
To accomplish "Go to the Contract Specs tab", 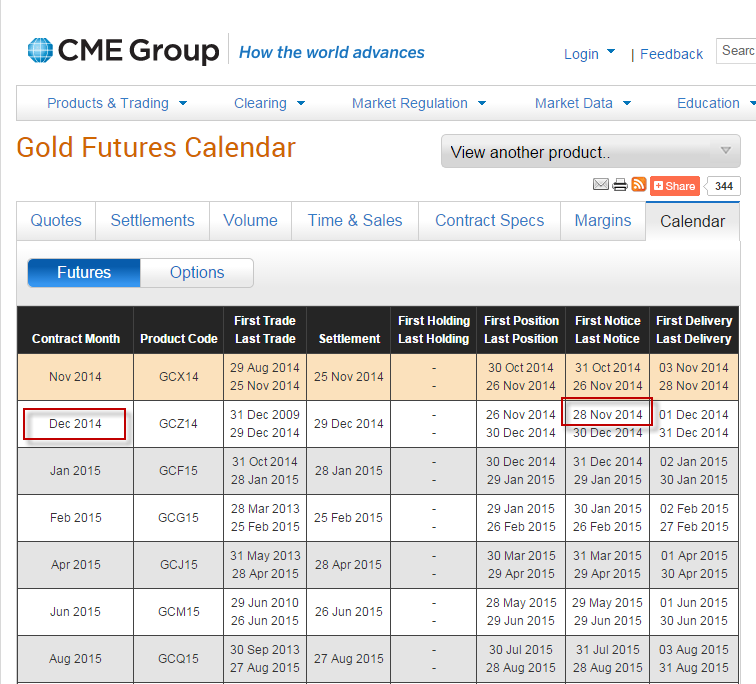I will pos(489,221).
